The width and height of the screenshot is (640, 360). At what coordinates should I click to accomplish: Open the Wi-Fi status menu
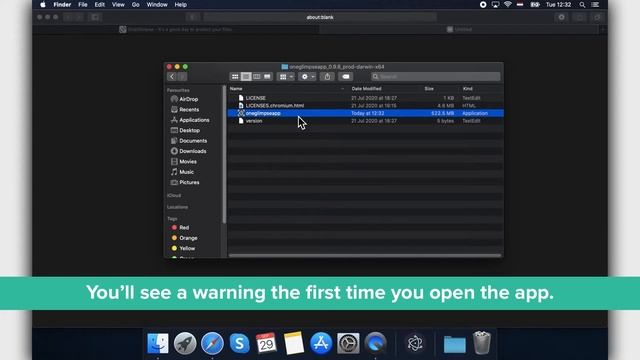pyautogui.click(x=507, y=5)
